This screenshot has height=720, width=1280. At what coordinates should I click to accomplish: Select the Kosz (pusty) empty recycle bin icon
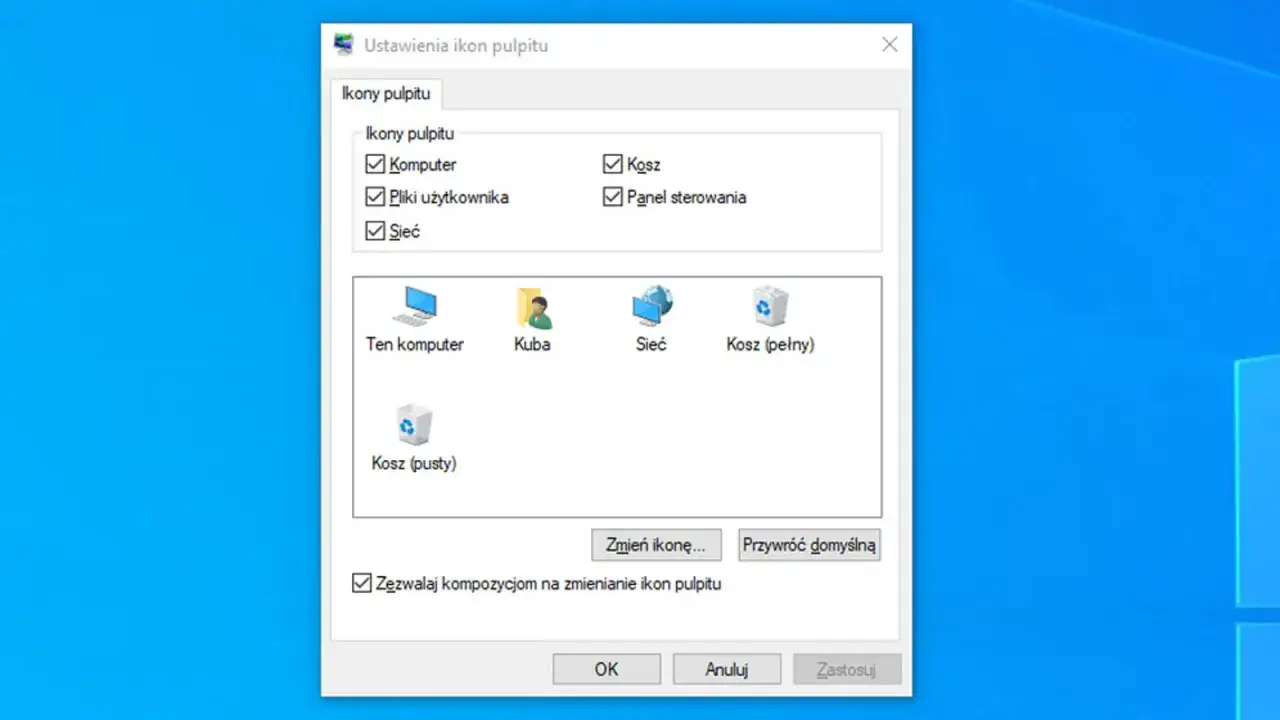414,428
